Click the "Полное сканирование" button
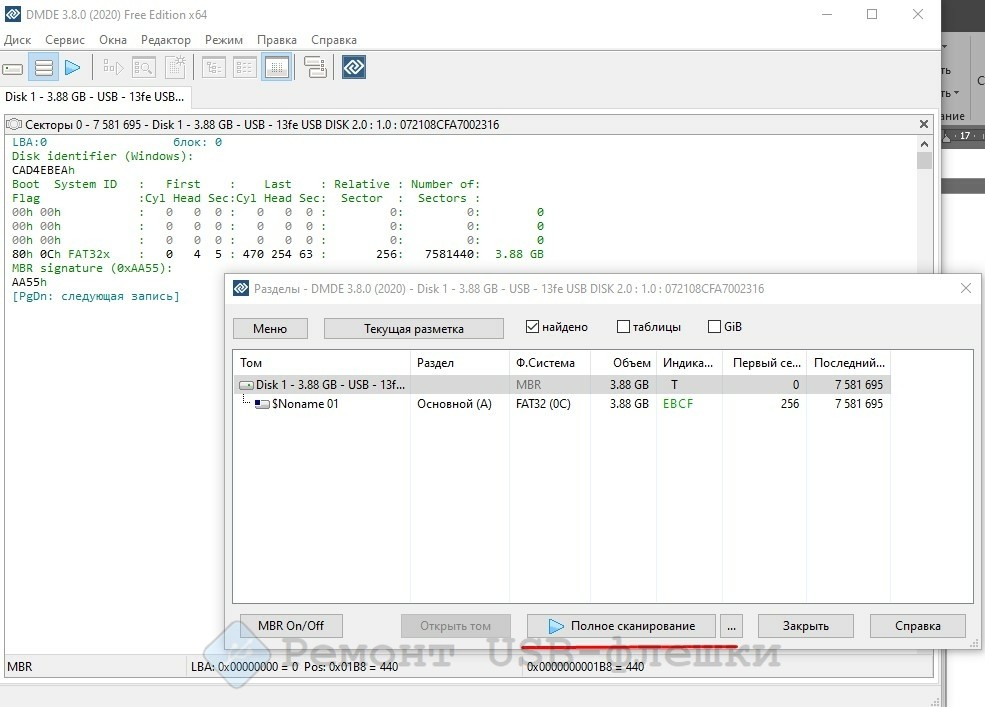985x707 pixels. coord(621,626)
